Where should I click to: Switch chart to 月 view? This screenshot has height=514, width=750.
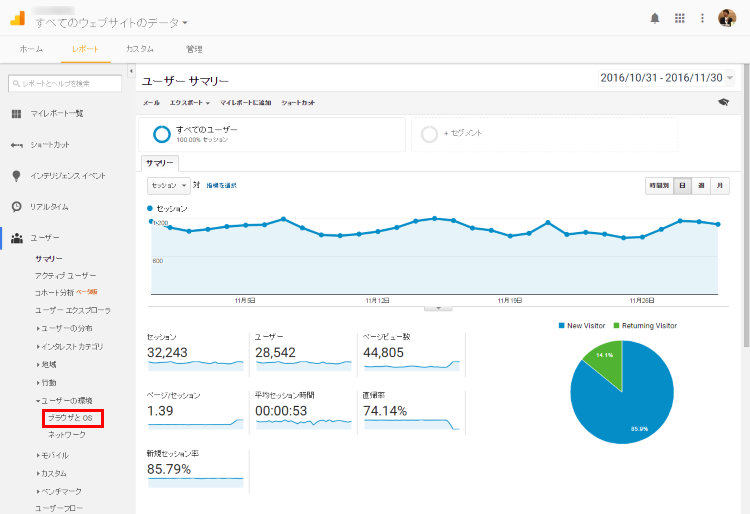coord(720,186)
